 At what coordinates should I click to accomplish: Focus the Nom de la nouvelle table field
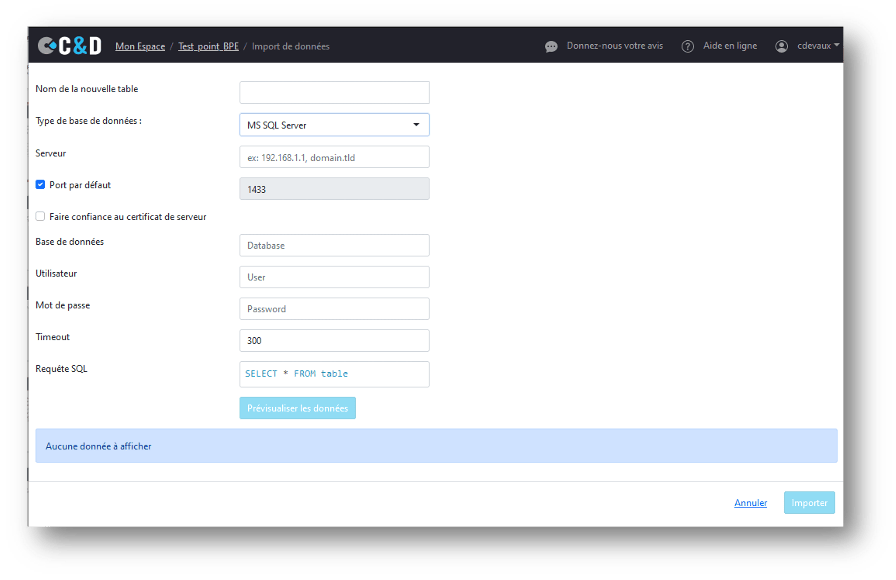click(x=334, y=93)
